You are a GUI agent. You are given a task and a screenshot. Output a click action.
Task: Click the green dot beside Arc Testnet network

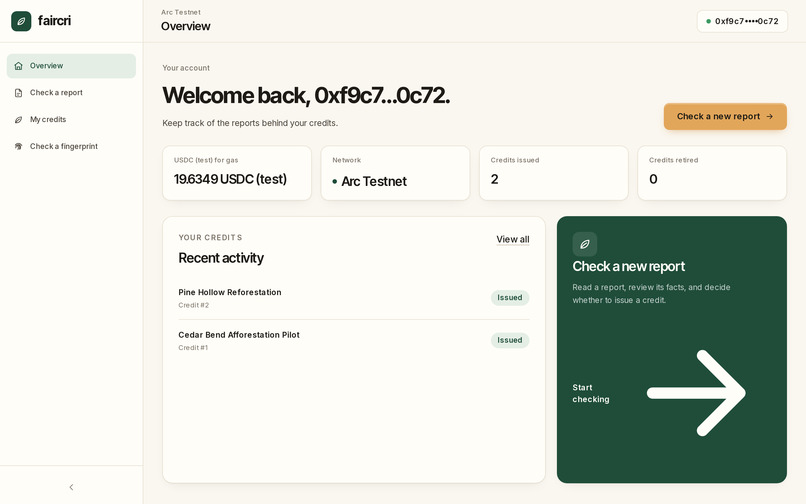pos(335,182)
